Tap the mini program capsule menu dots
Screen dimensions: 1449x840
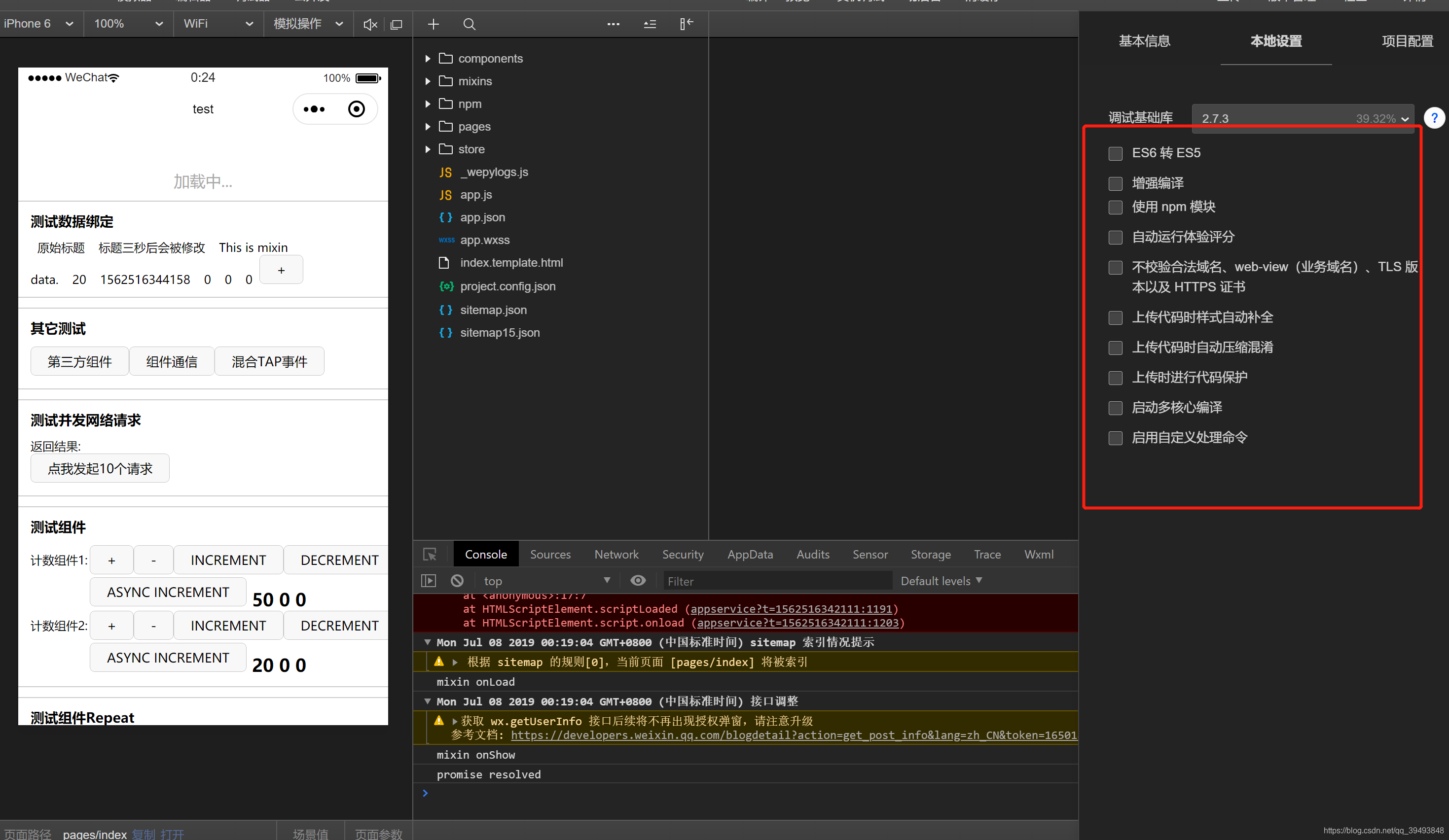click(314, 109)
